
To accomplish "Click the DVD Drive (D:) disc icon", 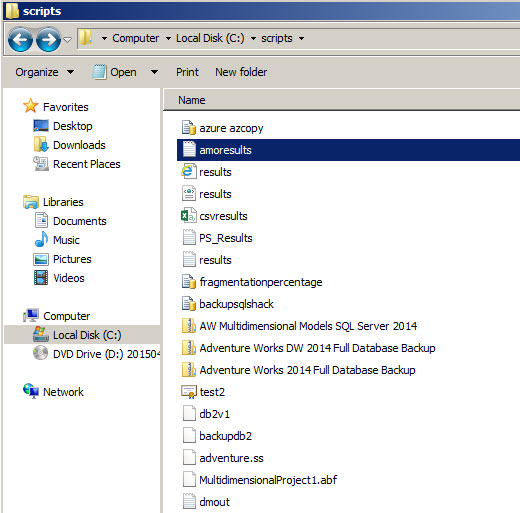I will coord(40,353).
